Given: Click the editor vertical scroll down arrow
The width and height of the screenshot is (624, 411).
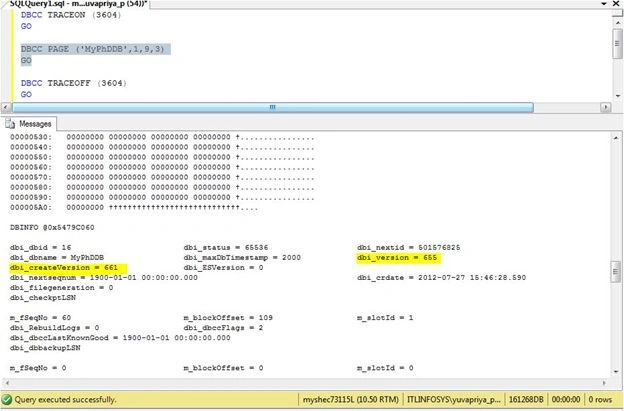Looking at the screenshot, I should tap(618, 96).
